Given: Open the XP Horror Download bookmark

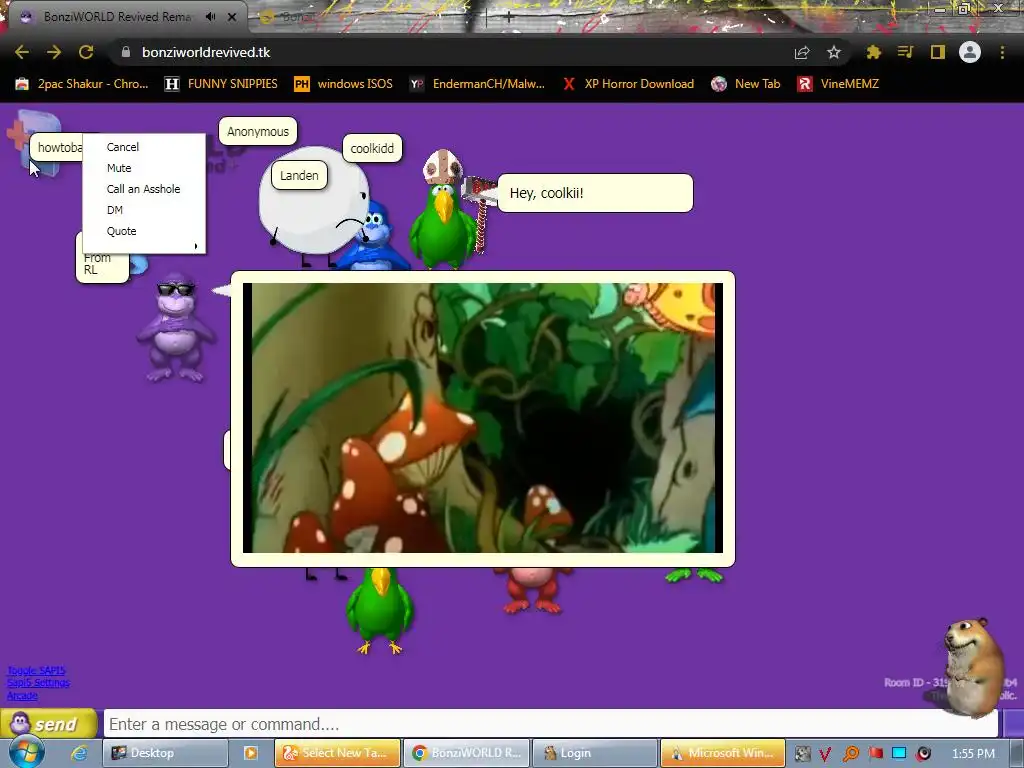Looking at the screenshot, I should click(x=628, y=84).
